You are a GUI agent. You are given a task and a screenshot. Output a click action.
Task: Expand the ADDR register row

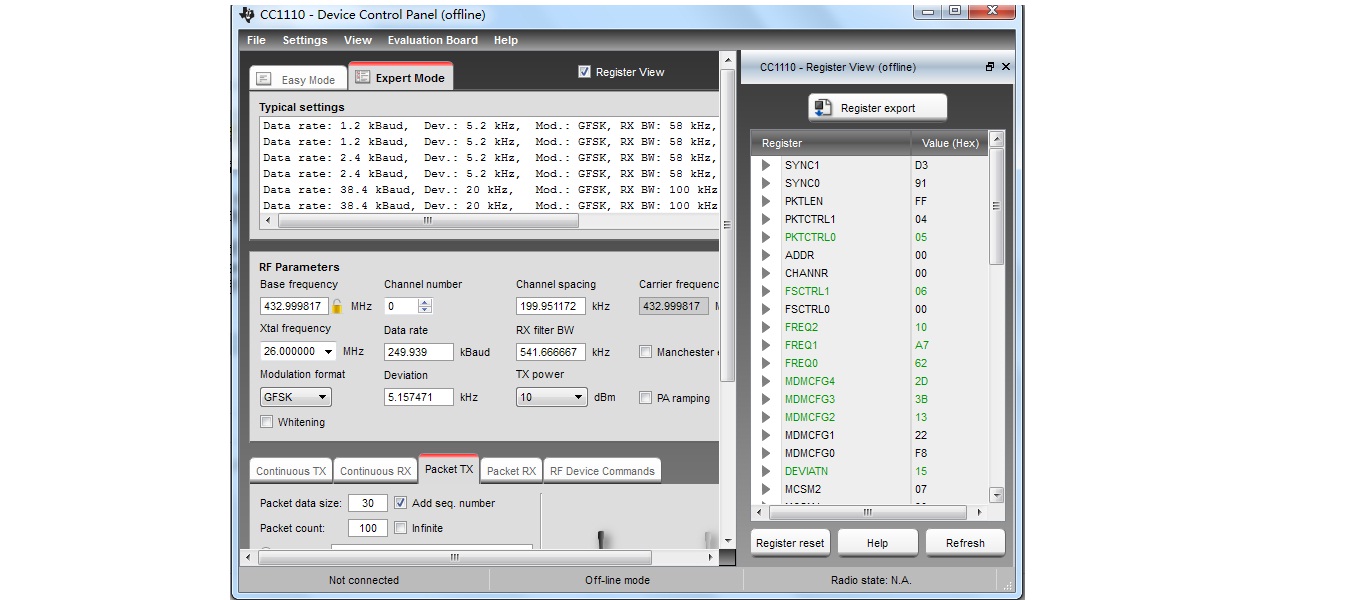pyautogui.click(x=766, y=255)
